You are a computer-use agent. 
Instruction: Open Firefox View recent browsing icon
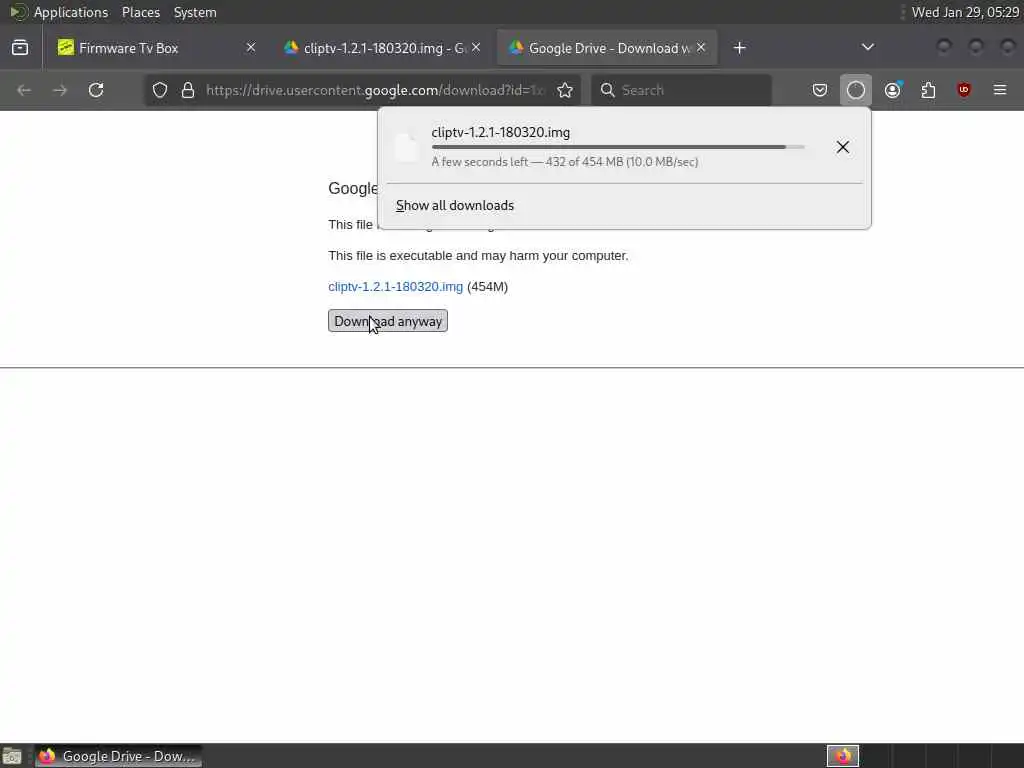[x=20, y=48]
